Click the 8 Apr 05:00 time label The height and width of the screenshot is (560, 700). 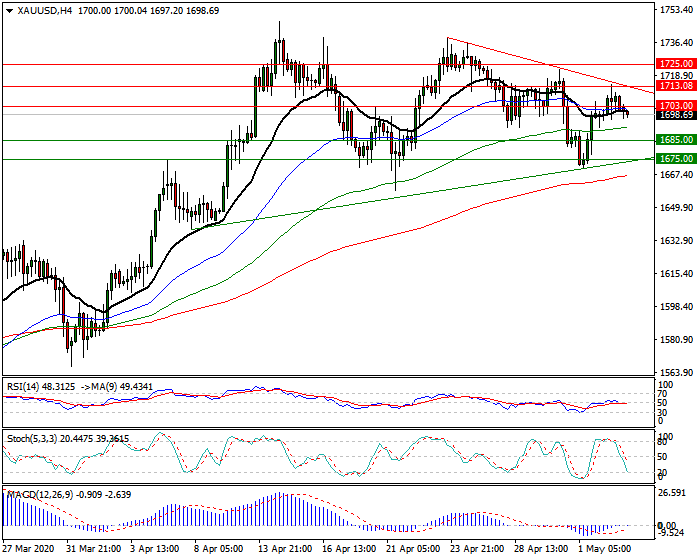[219, 548]
